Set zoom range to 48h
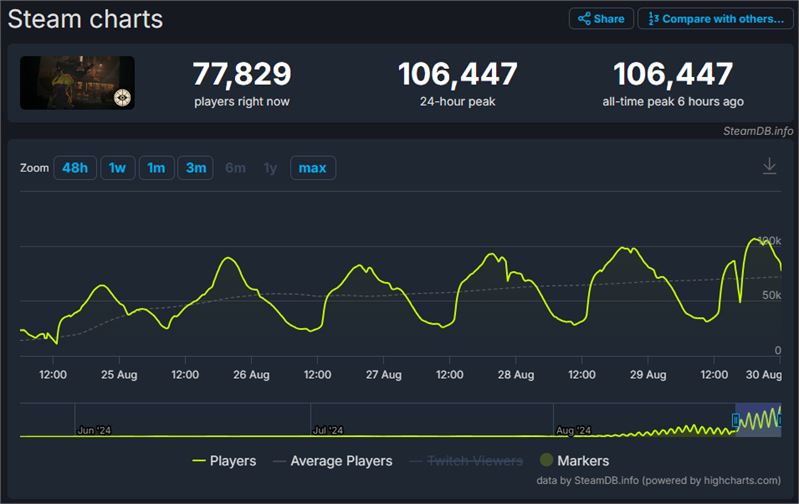The image size is (799, 504). tap(75, 168)
